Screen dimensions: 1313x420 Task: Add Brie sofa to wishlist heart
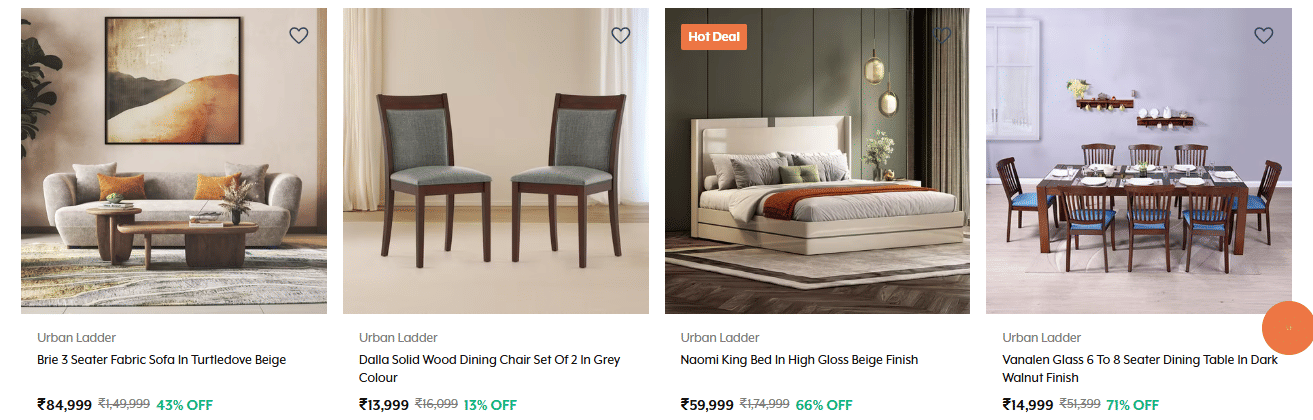pos(298,35)
